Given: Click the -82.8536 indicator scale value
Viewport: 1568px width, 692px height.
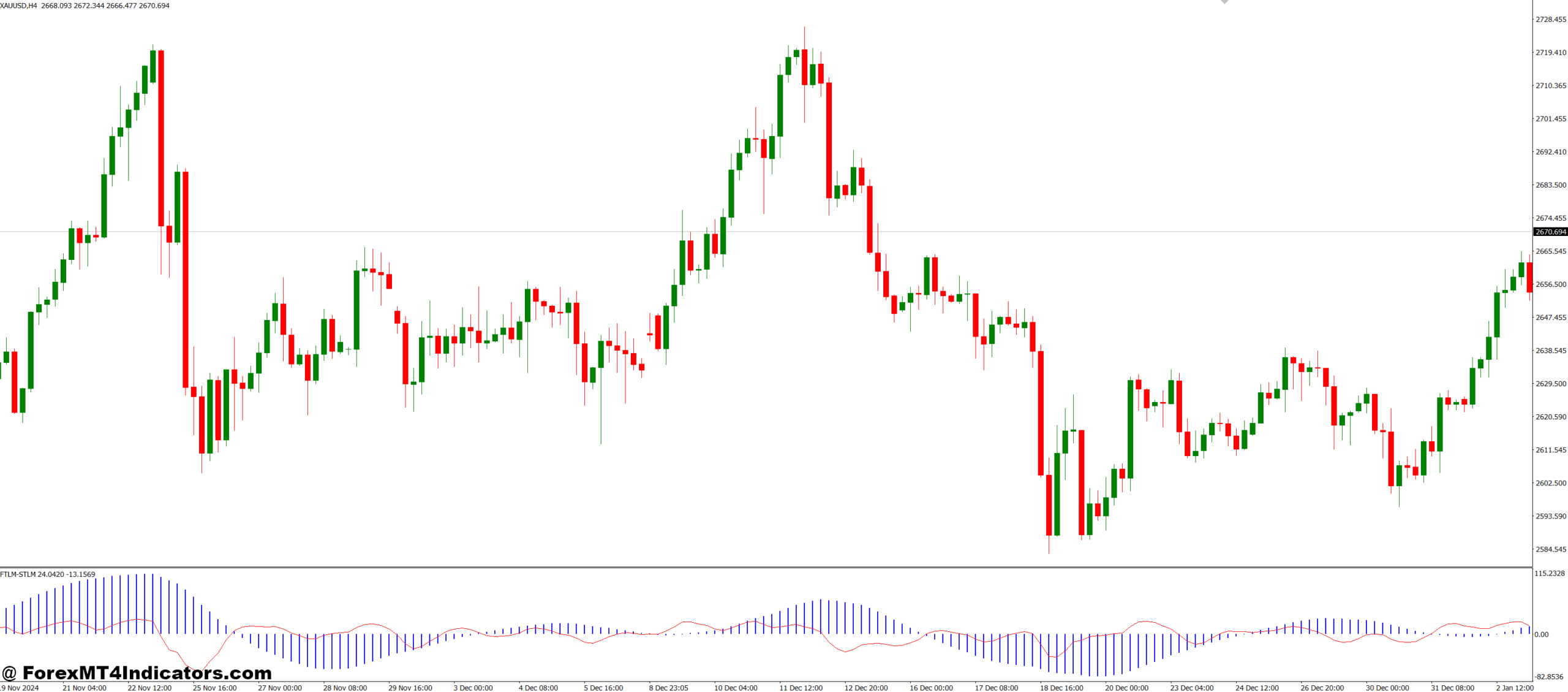Looking at the screenshot, I should click(1549, 677).
